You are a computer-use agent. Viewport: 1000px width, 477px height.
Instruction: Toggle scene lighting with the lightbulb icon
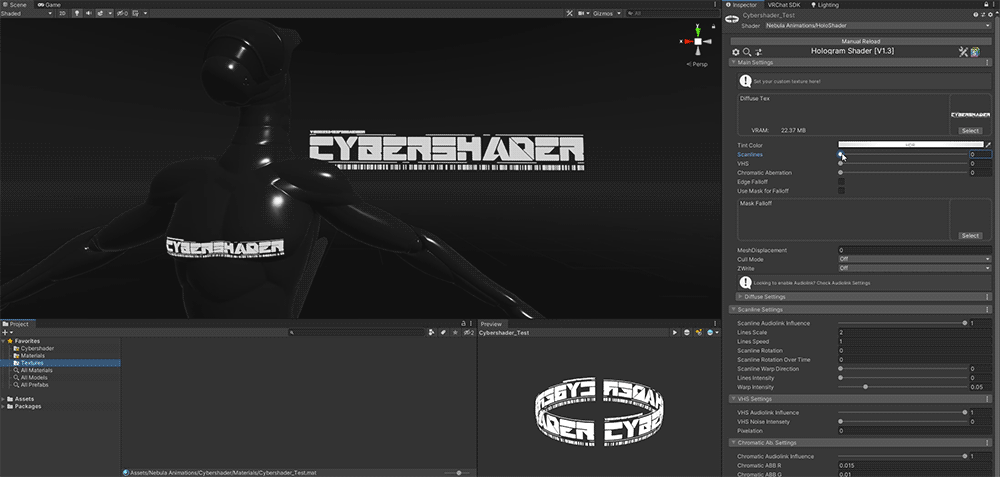(x=76, y=14)
